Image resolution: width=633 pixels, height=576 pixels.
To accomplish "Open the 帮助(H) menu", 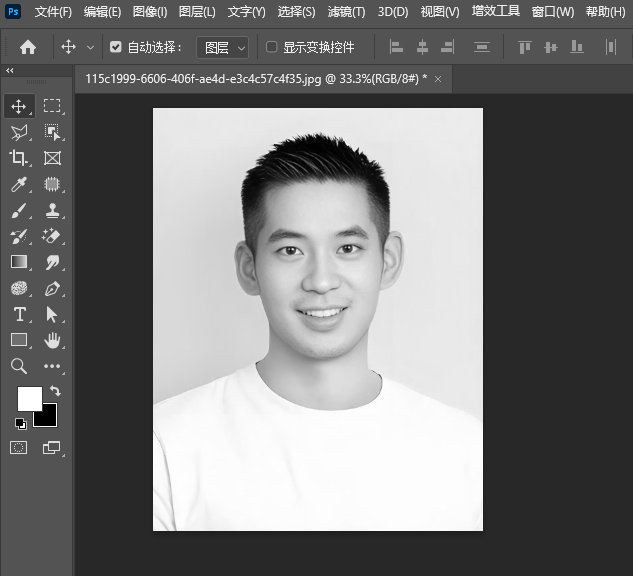I will pos(606,12).
